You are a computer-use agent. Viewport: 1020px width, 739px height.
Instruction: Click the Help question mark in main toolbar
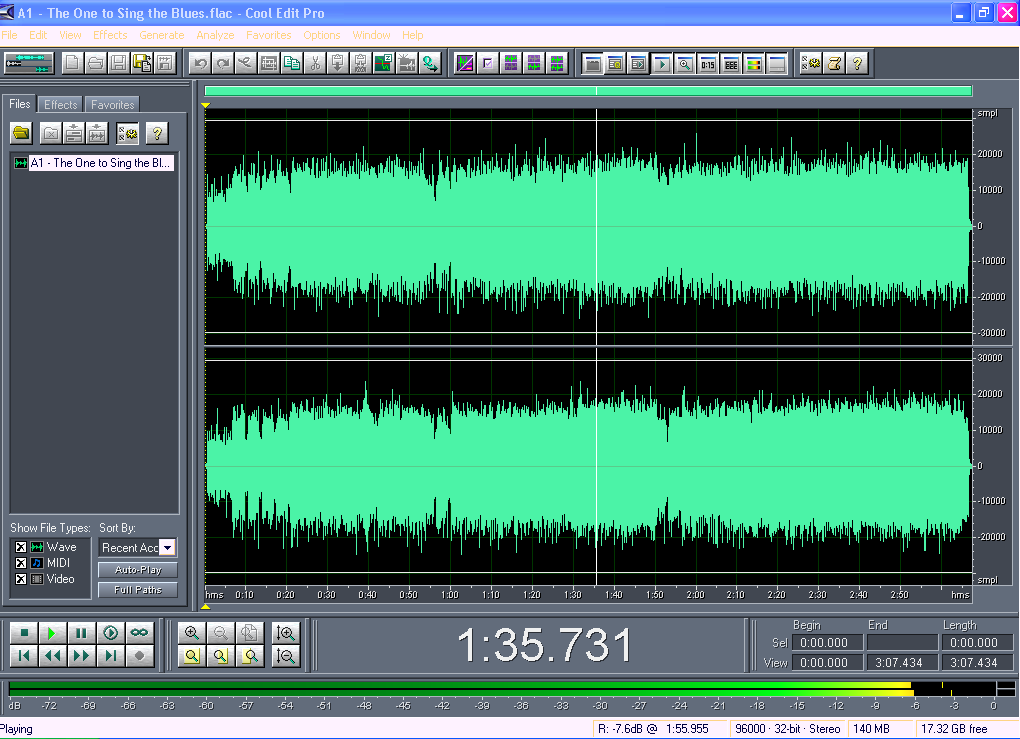[857, 63]
